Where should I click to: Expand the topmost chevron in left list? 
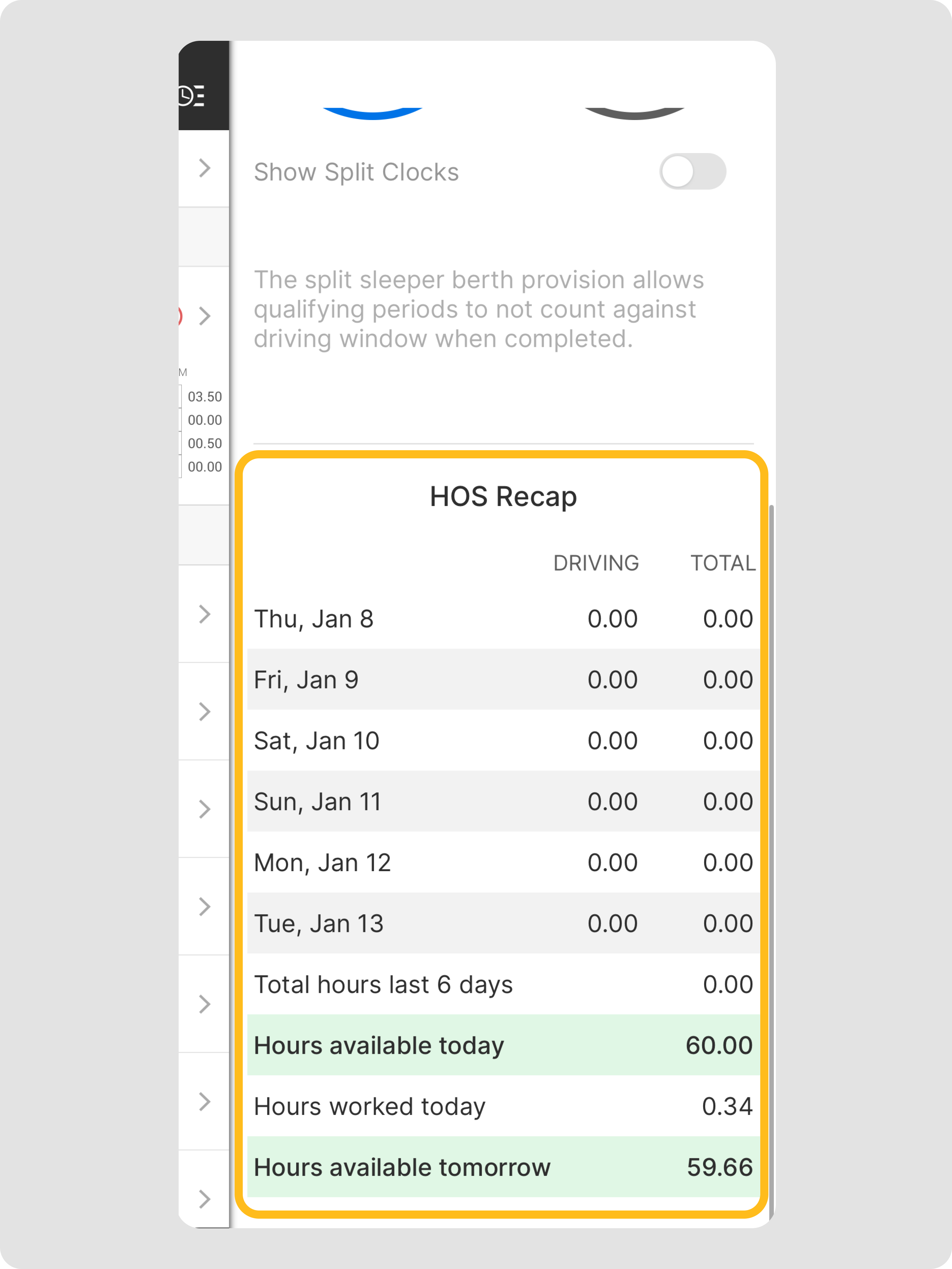click(205, 168)
